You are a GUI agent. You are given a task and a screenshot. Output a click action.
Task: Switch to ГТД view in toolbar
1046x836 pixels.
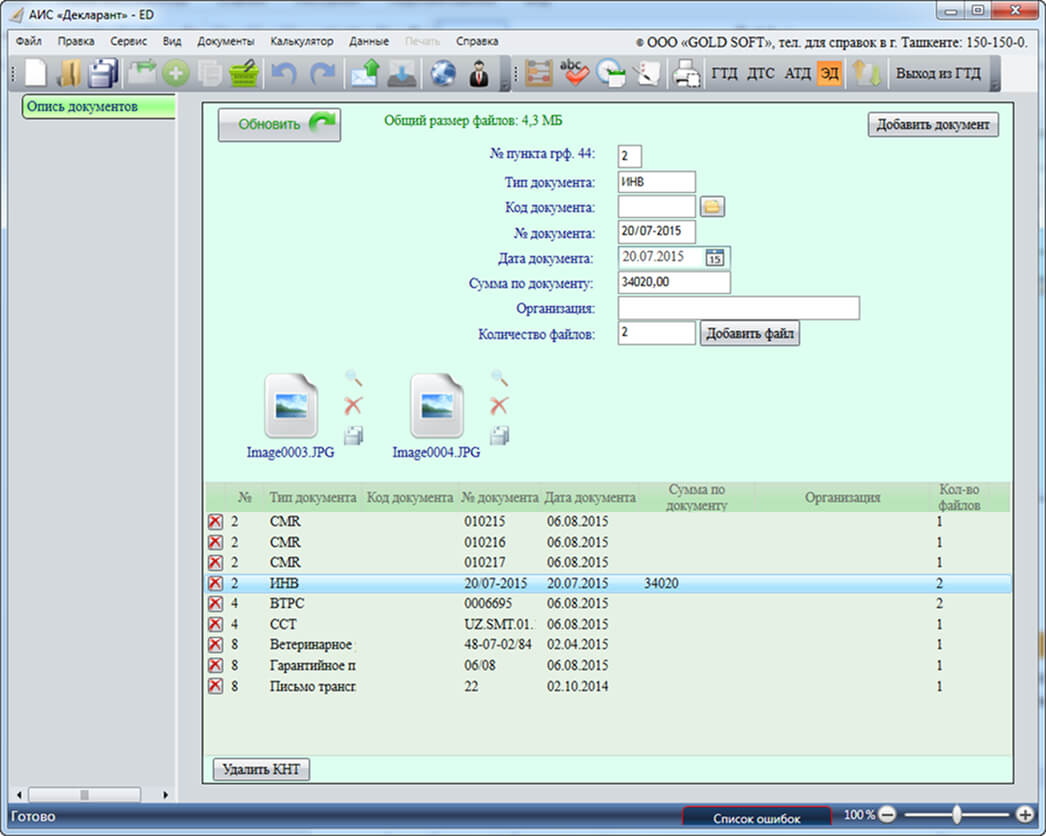click(x=724, y=73)
